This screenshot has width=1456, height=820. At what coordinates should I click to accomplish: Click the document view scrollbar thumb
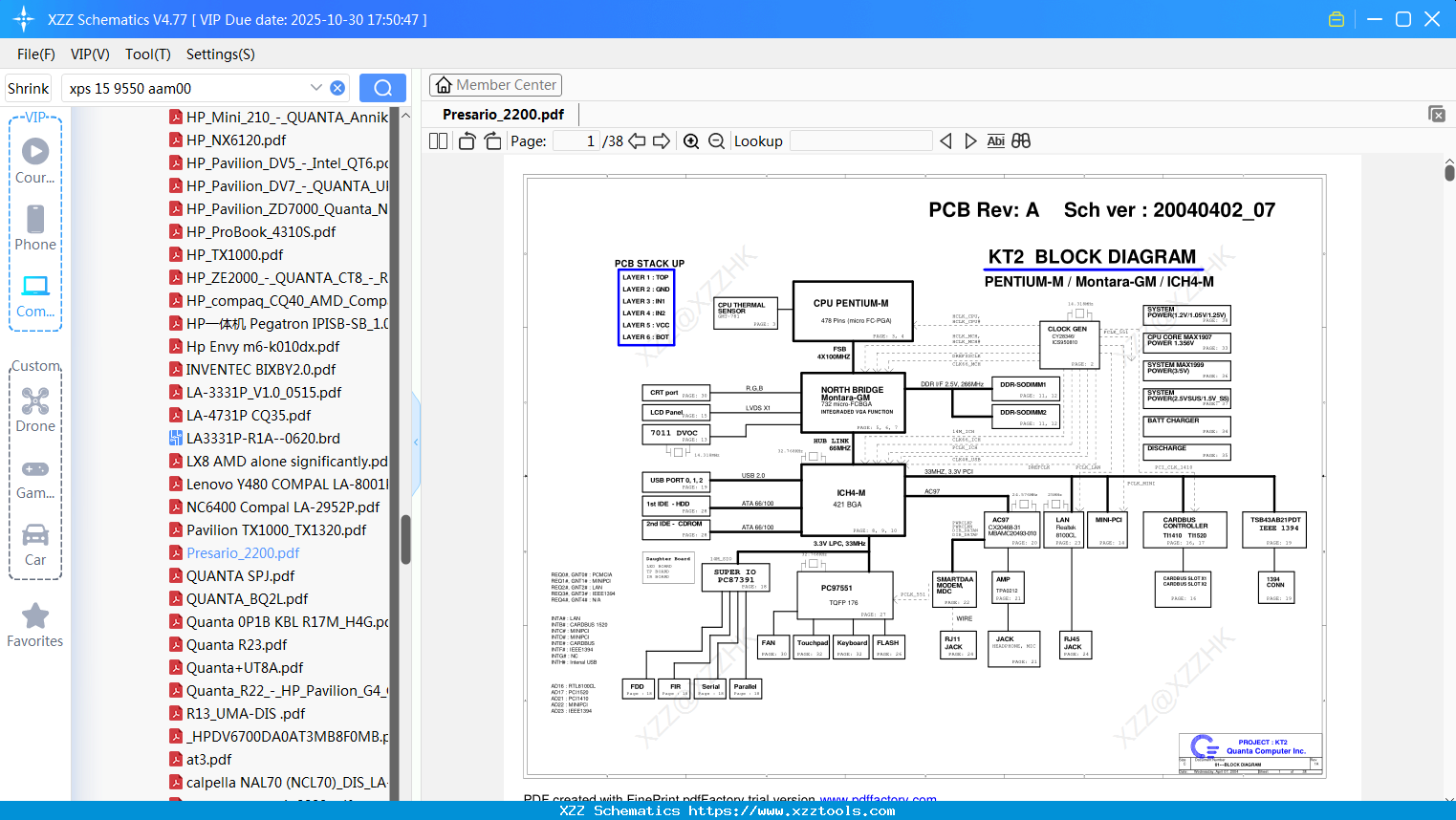1449,173
